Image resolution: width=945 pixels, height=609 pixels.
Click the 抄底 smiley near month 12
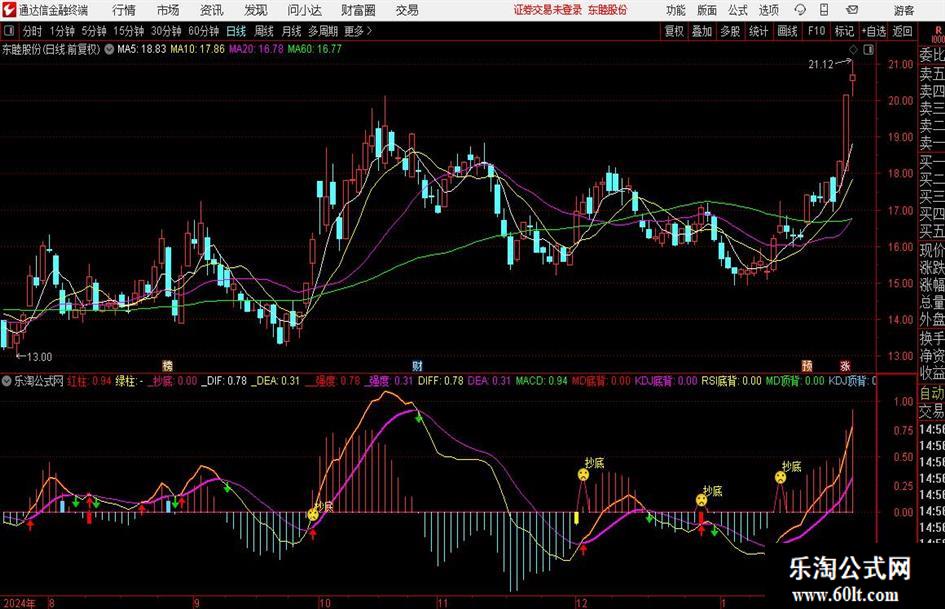click(x=583, y=475)
